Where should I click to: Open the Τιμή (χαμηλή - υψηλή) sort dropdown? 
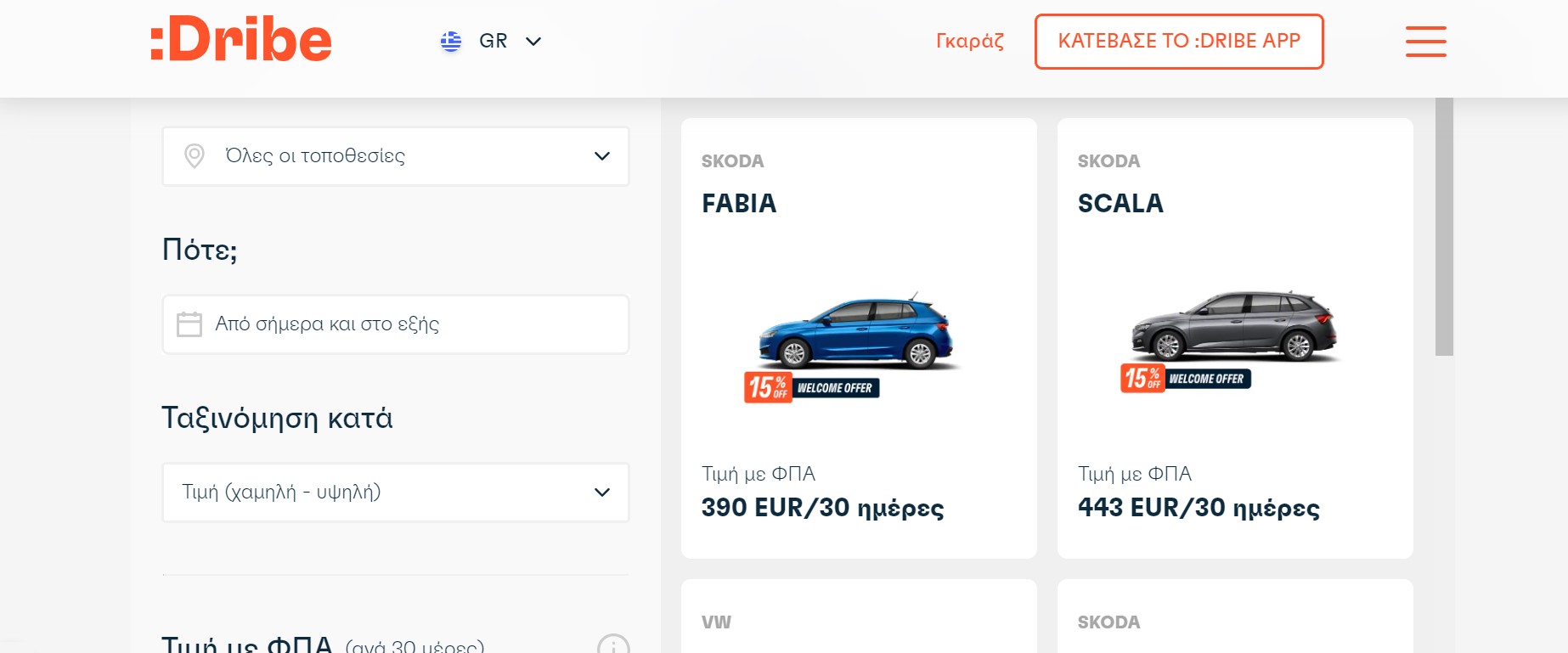pyautogui.click(x=396, y=493)
